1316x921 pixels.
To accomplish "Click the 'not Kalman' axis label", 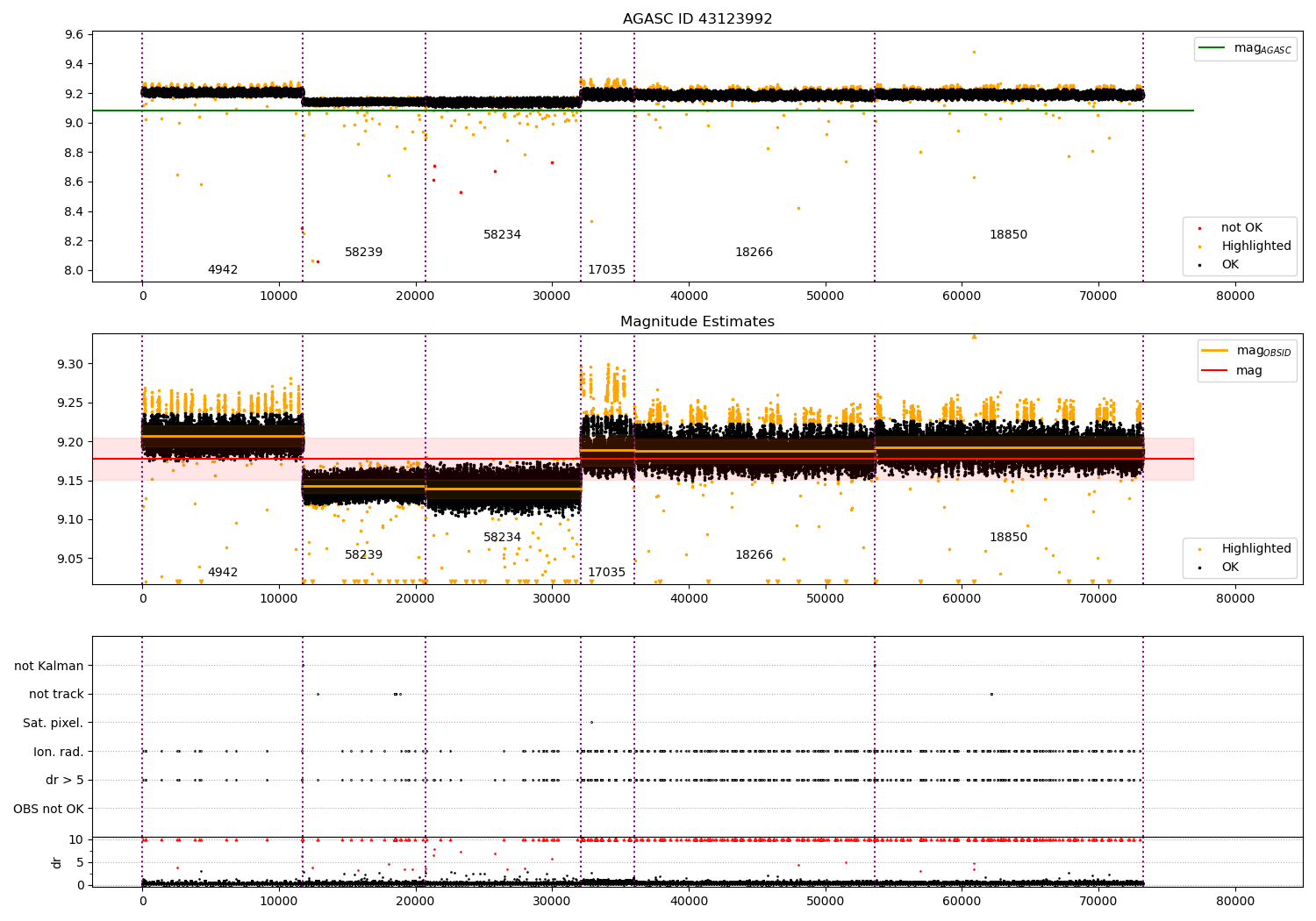I will 49,667.
